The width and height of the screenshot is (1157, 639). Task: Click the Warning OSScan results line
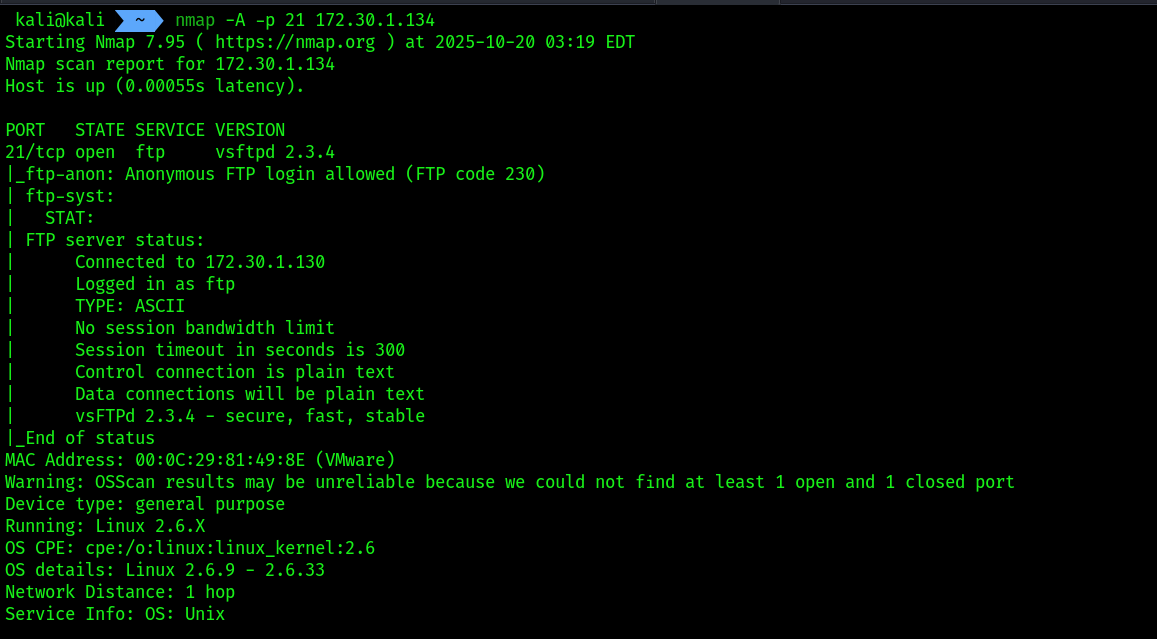[510, 483]
